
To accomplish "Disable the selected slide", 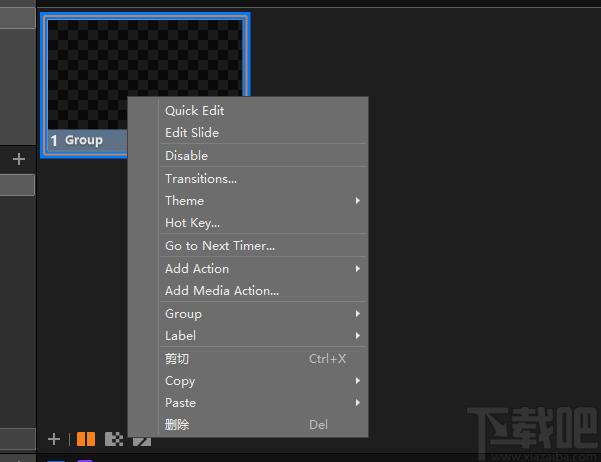I will pyautogui.click(x=186, y=156).
